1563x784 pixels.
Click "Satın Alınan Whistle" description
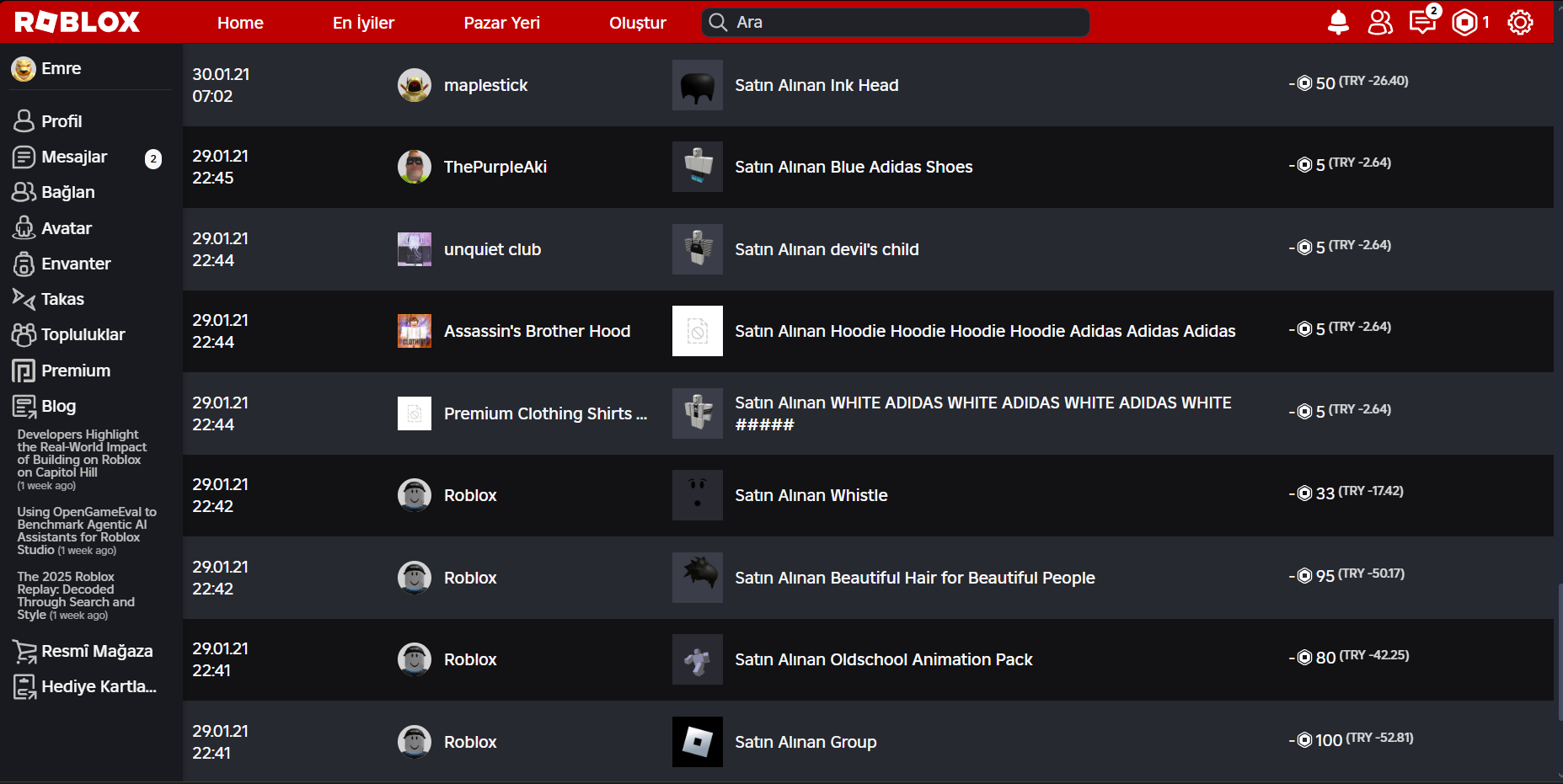click(x=811, y=495)
